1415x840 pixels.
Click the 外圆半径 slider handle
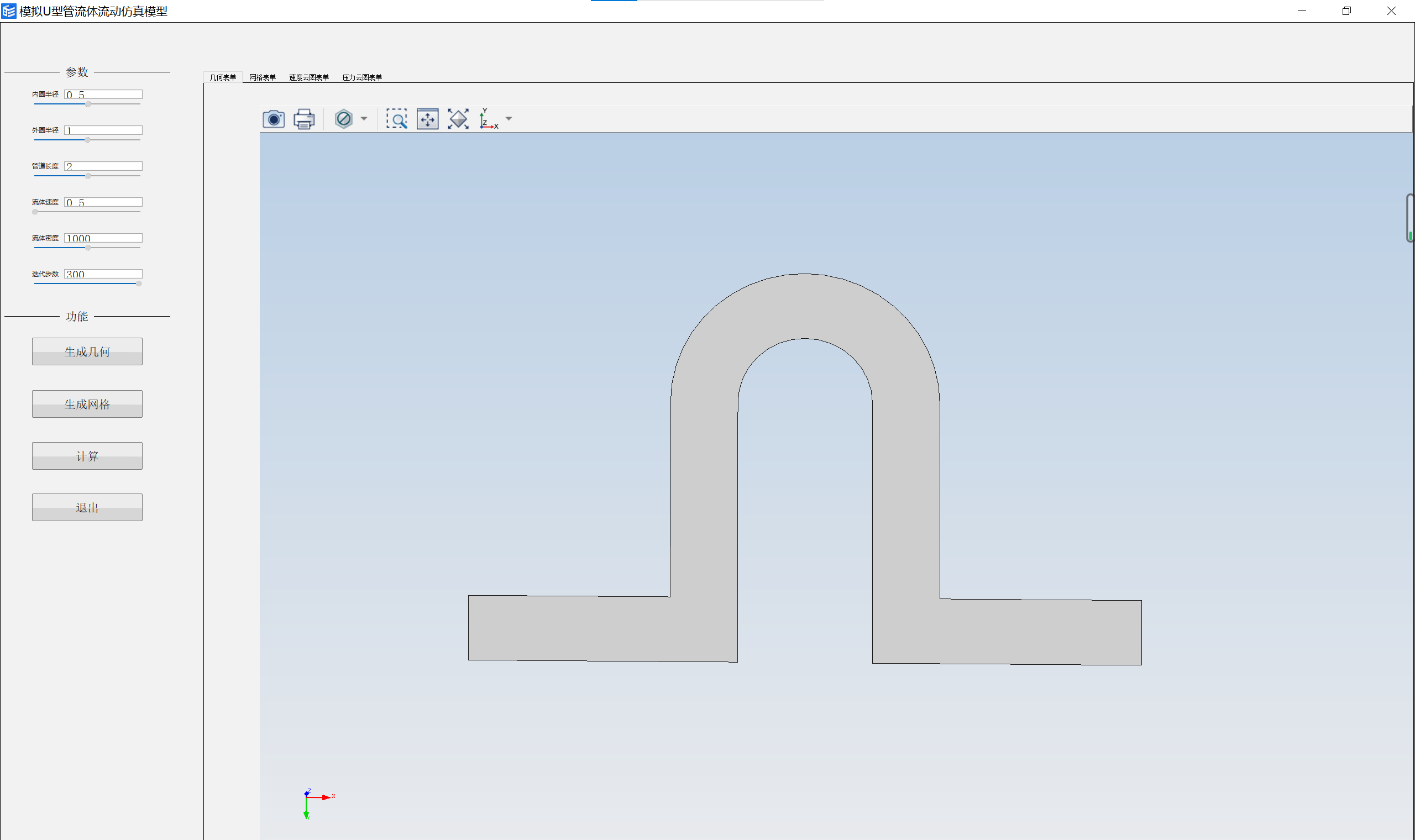coord(87,140)
